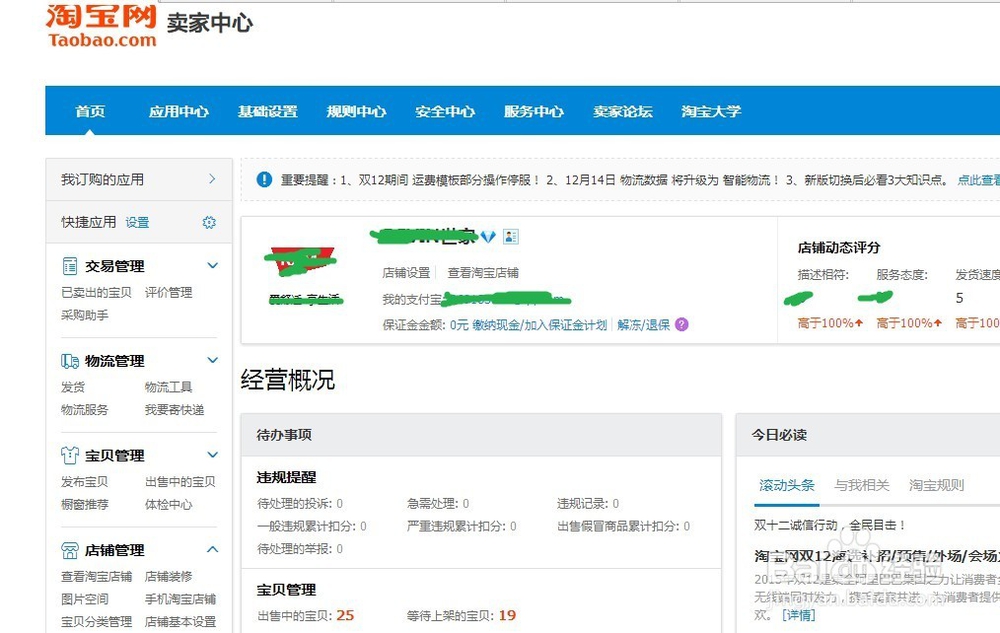Open 宝贝分类管理 link
1000x633 pixels.
pos(96,622)
